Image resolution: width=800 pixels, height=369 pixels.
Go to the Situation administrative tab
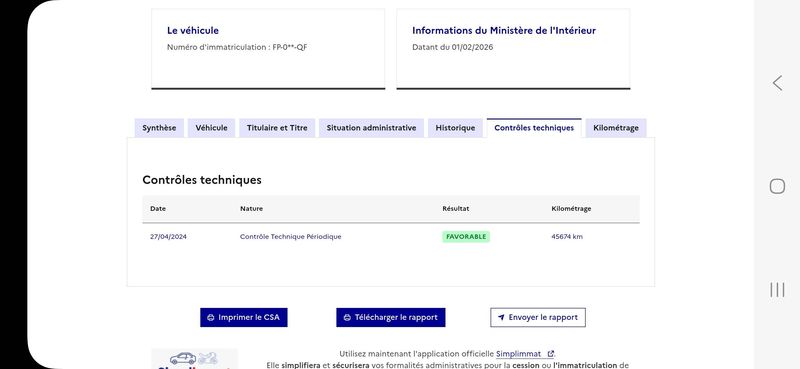[x=371, y=128]
